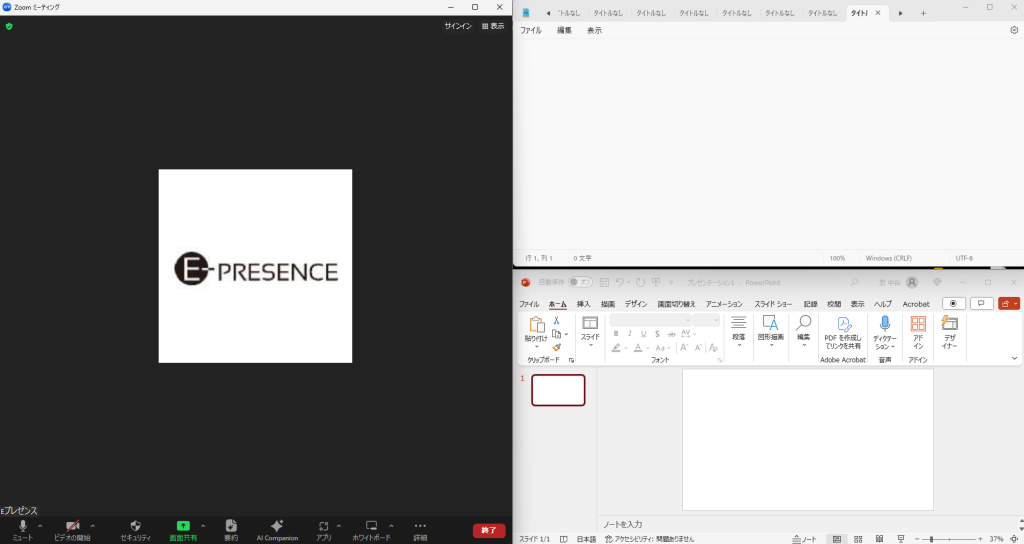Image resolution: width=1024 pixels, height=544 pixels.
Task: Toggle Underline formatting in PowerPoint
Action: point(643,334)
